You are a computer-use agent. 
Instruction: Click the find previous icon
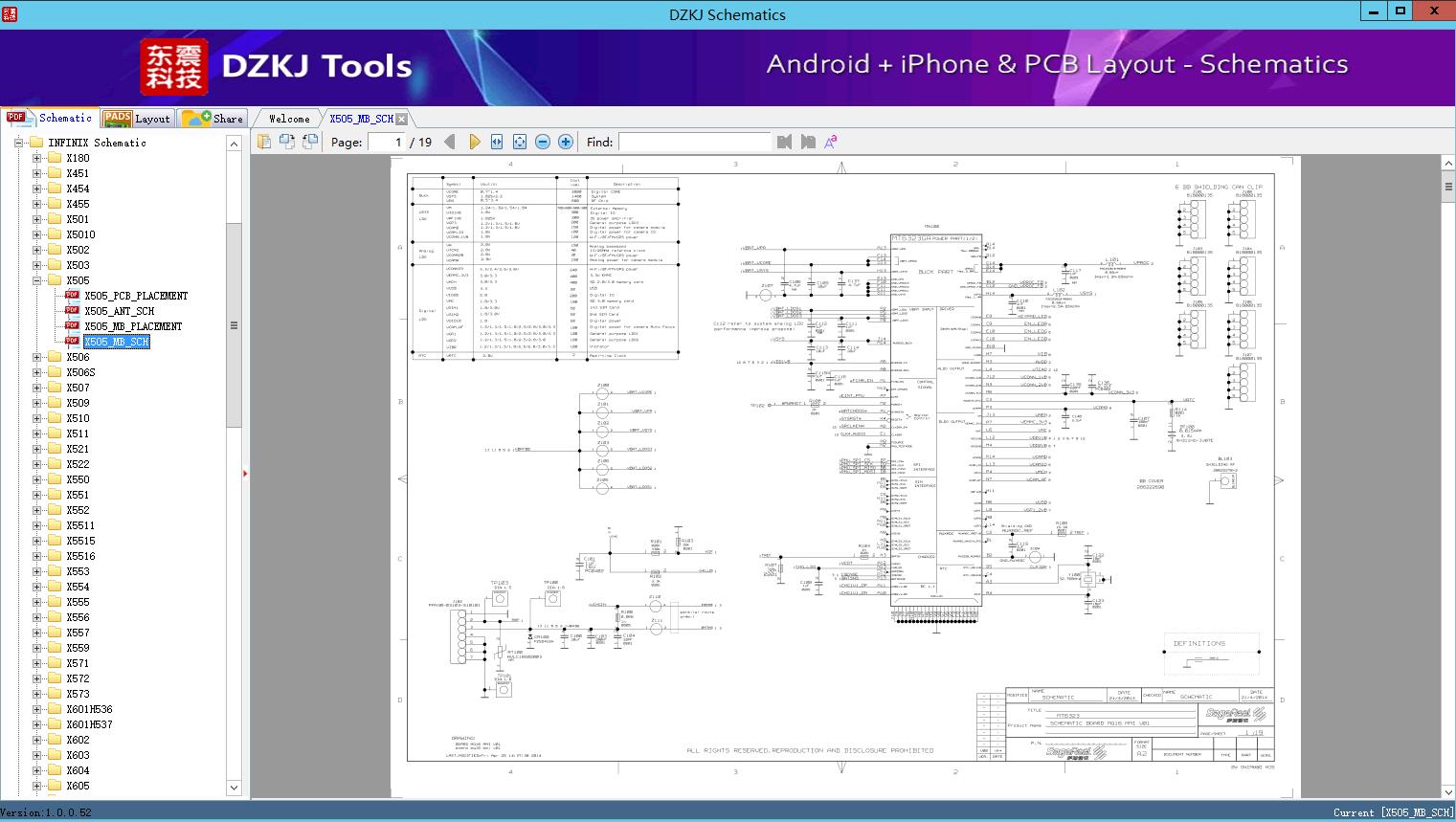tap(785, 142)
